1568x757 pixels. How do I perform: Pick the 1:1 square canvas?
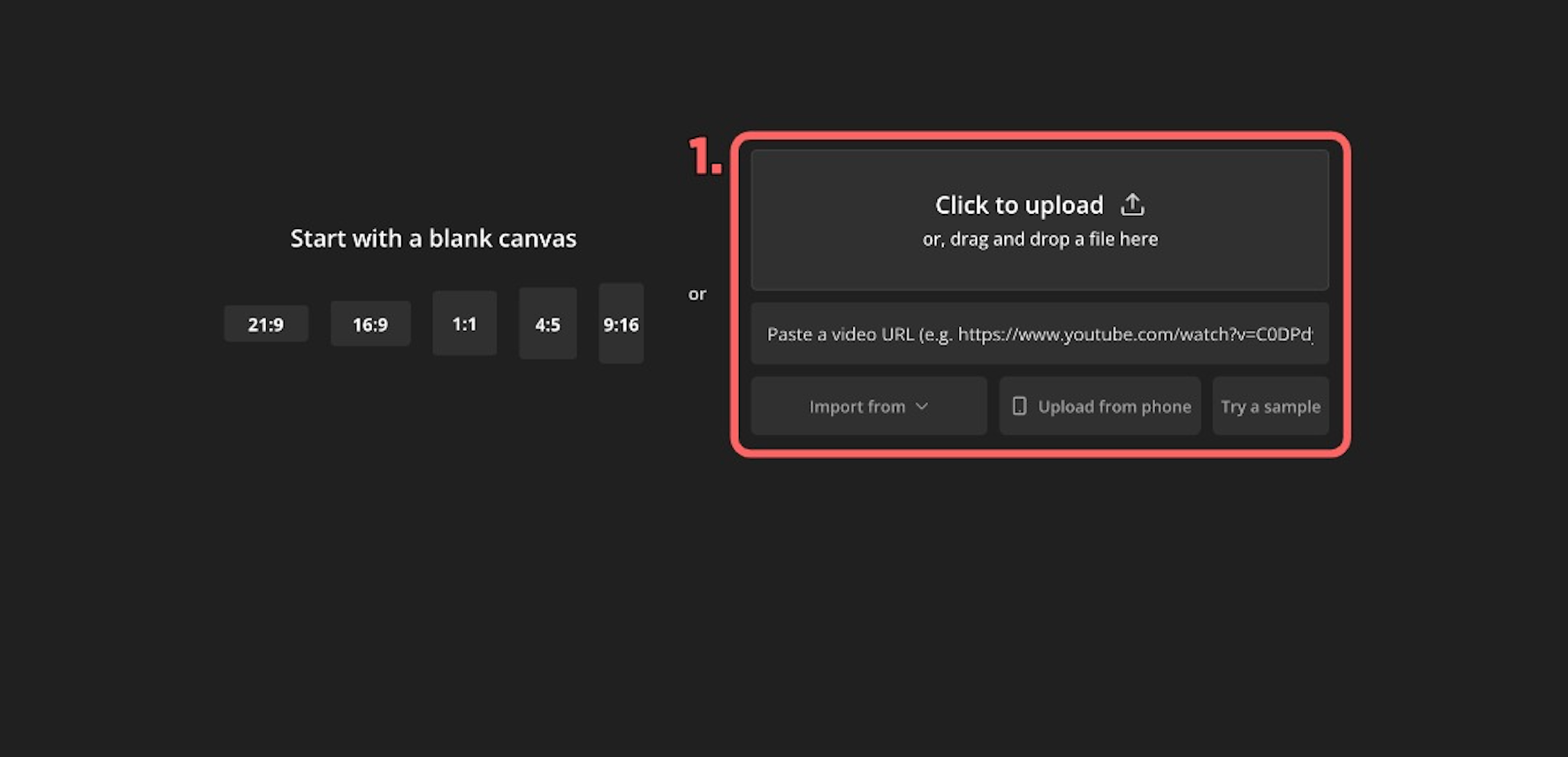[x=465, y=324]
